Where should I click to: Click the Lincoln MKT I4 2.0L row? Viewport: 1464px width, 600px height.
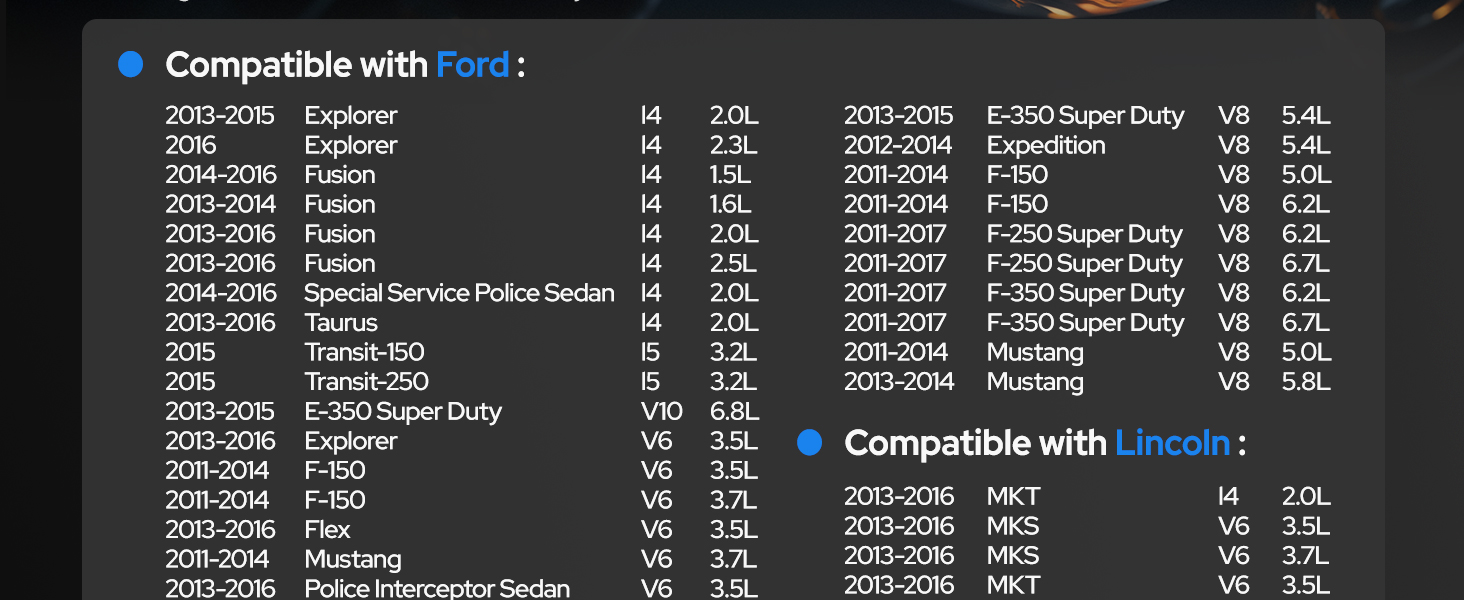(x=1087, y=496)
